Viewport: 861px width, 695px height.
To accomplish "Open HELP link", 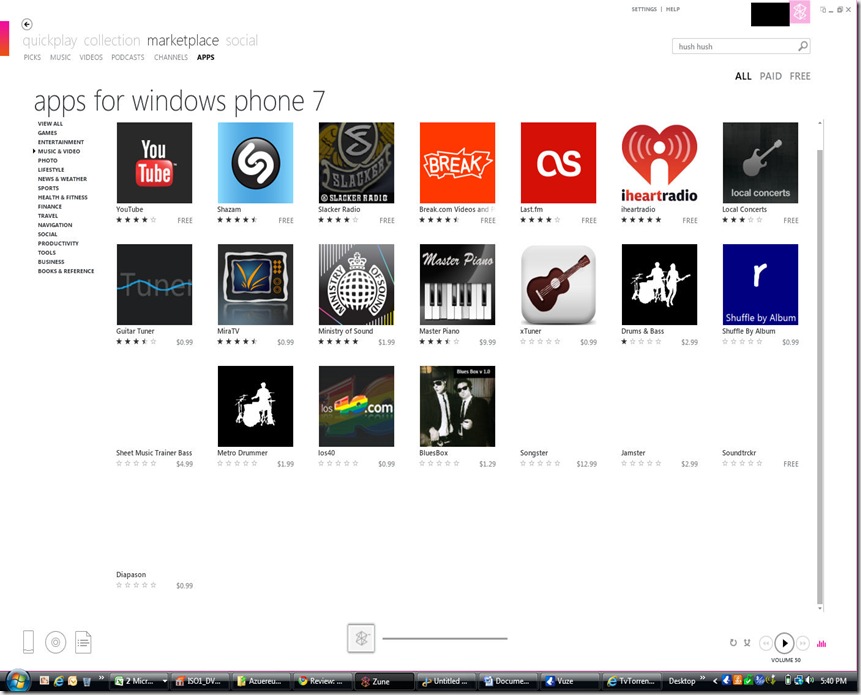I will [x=673, y=9].
